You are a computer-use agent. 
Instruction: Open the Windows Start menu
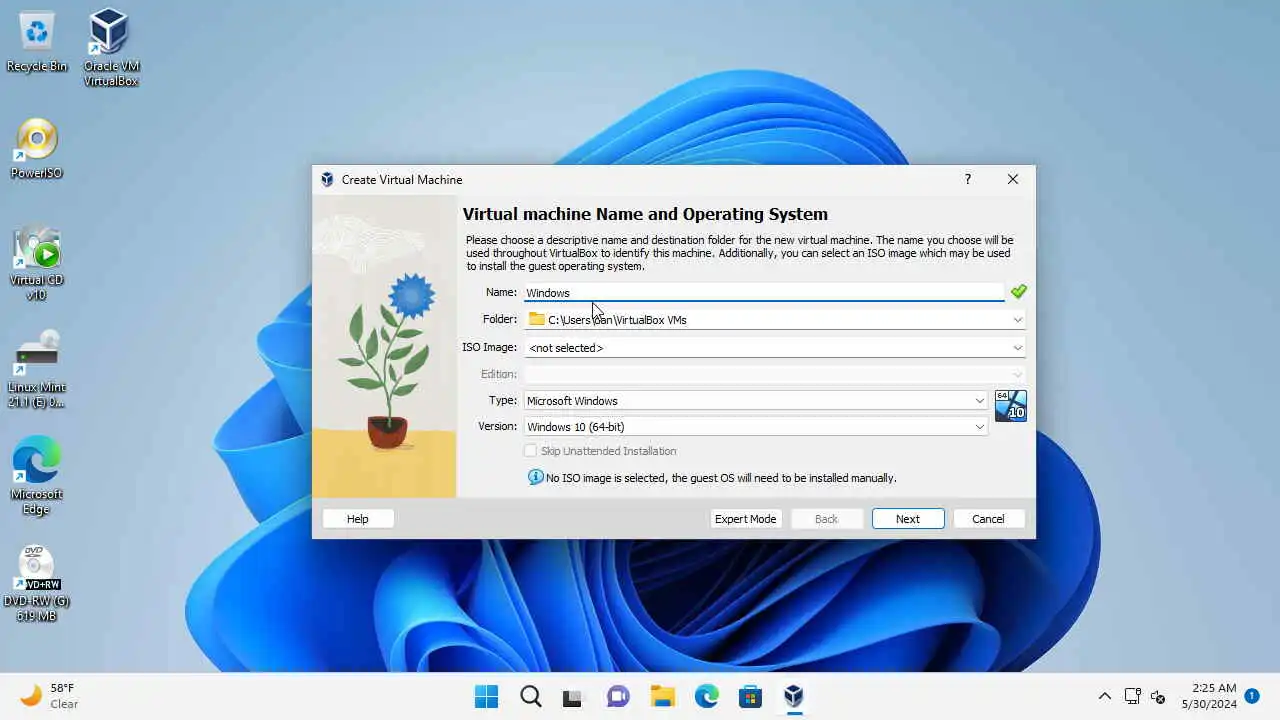pyautogui.click(x=487, y=696)
